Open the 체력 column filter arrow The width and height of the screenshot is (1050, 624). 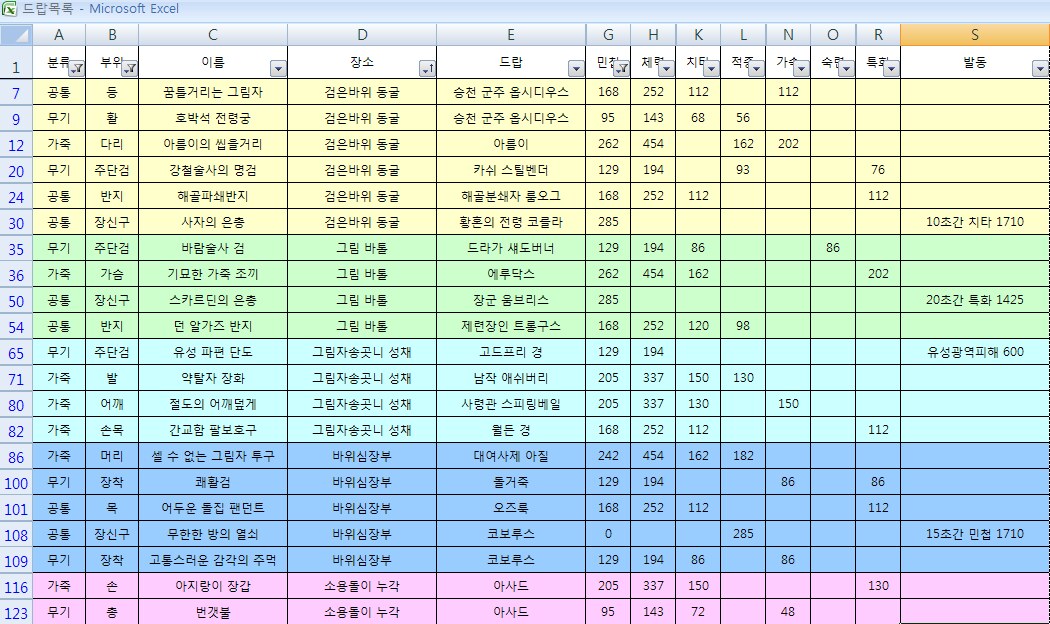pyautogui.click(x=666, y=69)
